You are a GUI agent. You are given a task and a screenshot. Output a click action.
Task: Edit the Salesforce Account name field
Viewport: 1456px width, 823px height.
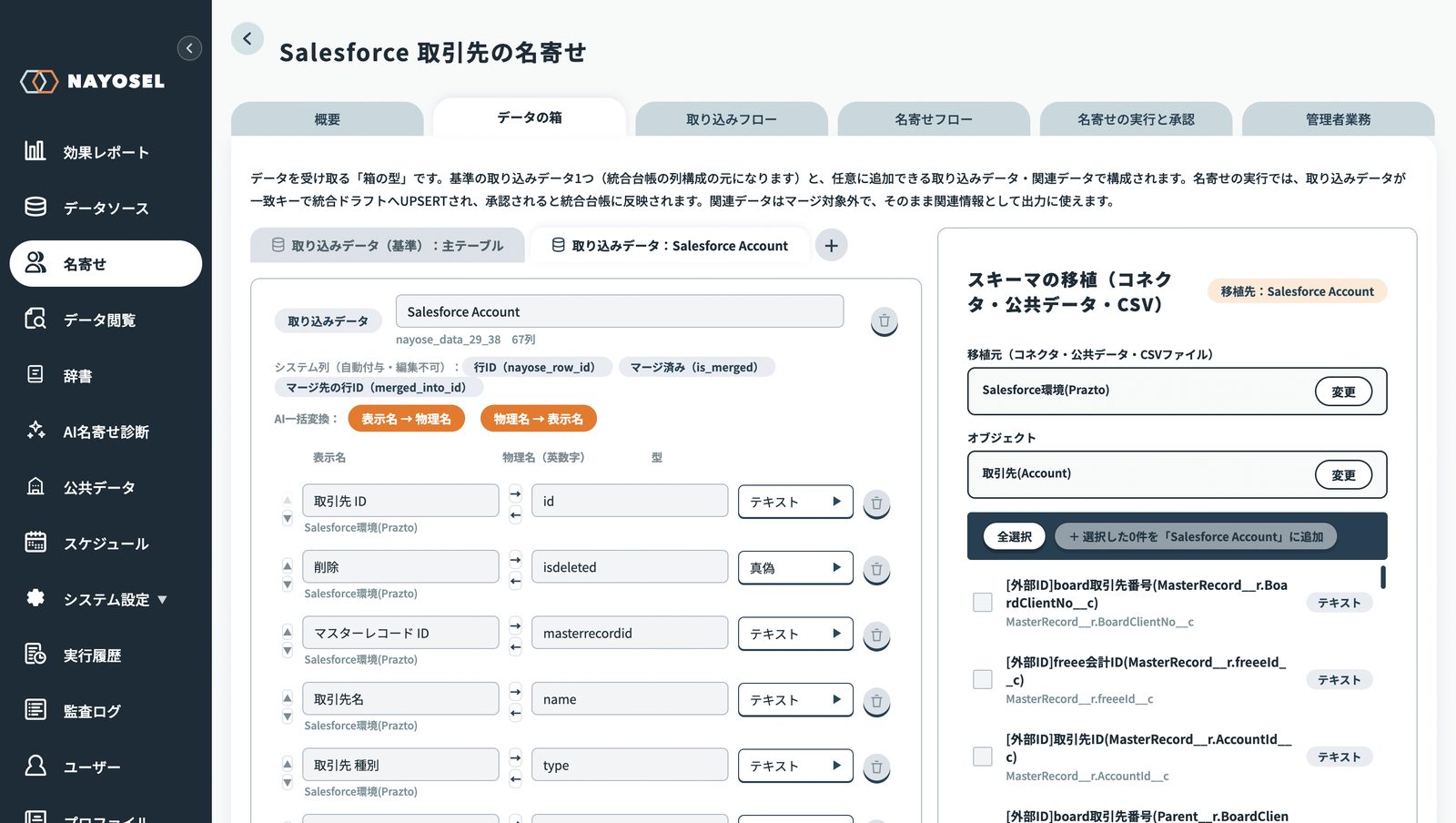(x=620, y=311)
